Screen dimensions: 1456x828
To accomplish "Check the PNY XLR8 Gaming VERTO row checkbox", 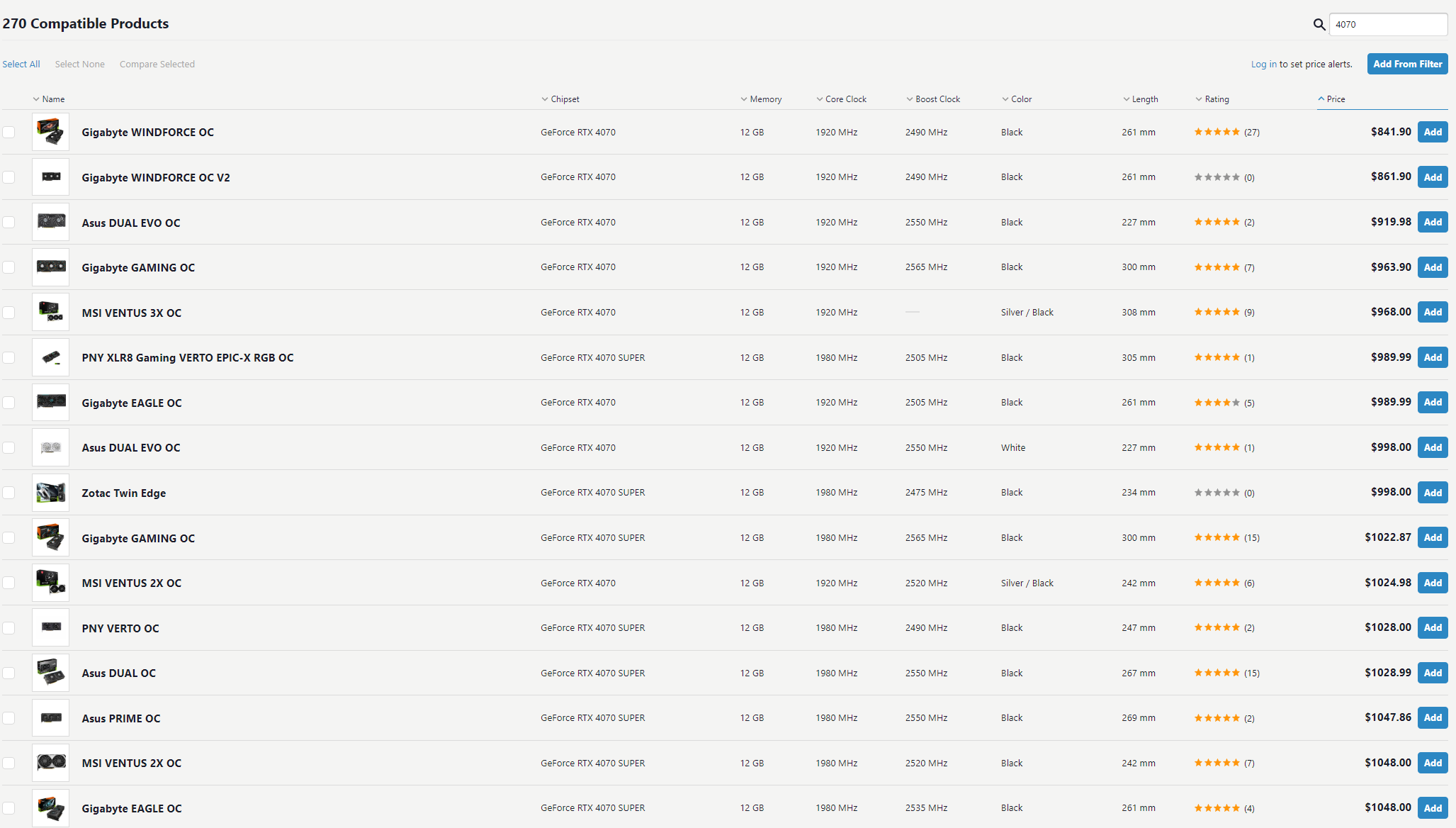I will [x=9, y=358].
